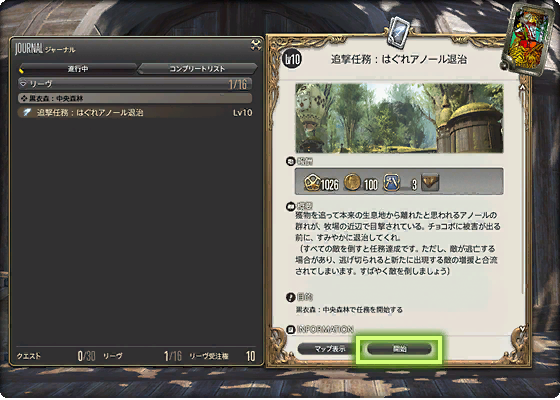Viewport: 560px width, 400px height.
Task: Close the Journal window with X icon
Action: pos(256,45)
